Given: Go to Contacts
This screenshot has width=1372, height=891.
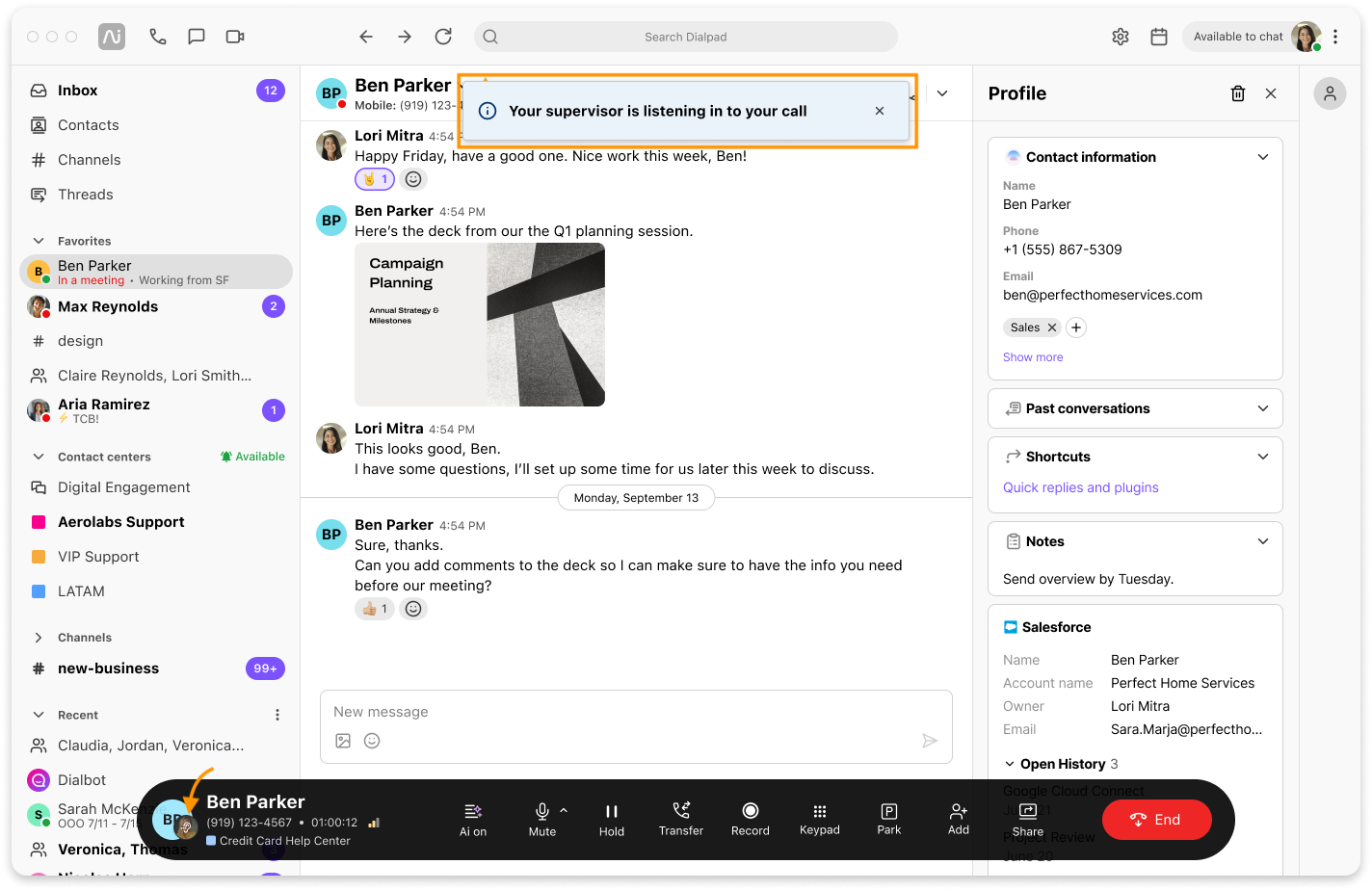Looking at the screenshot, I should click(x=156, y=125).
